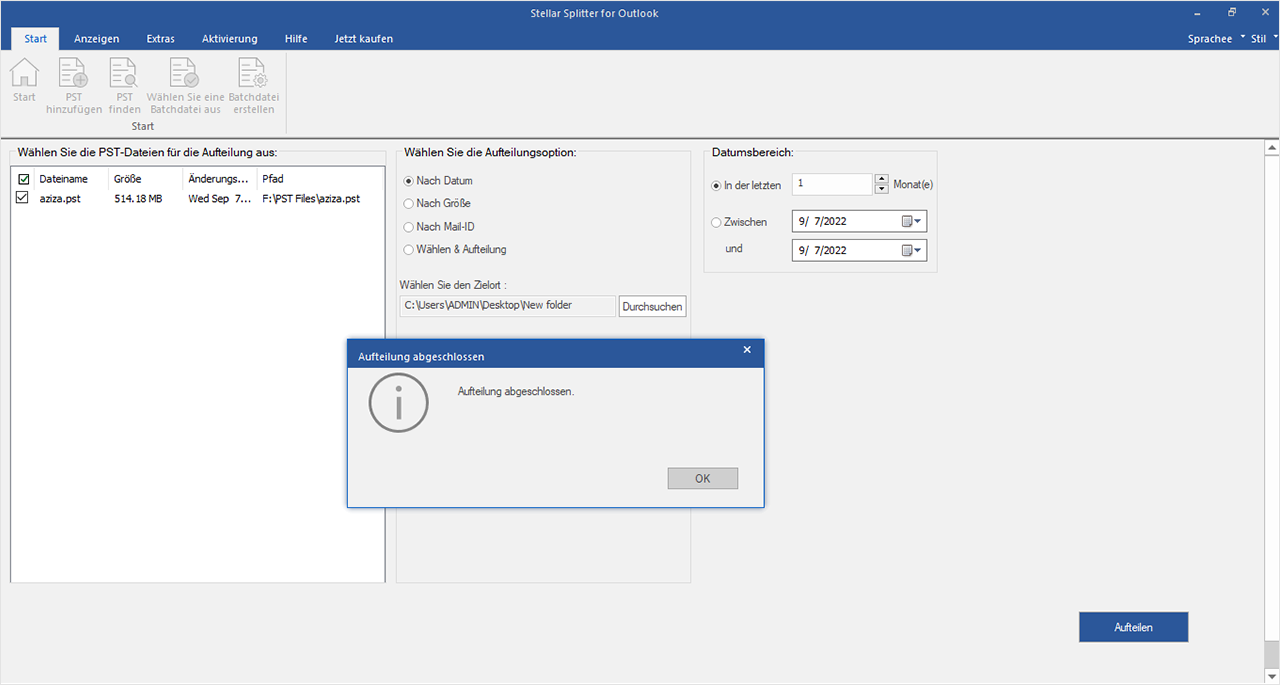Open the und end date picker dropdown
The height and width of the screenshot is (685, 1280).
pos(912,250)
